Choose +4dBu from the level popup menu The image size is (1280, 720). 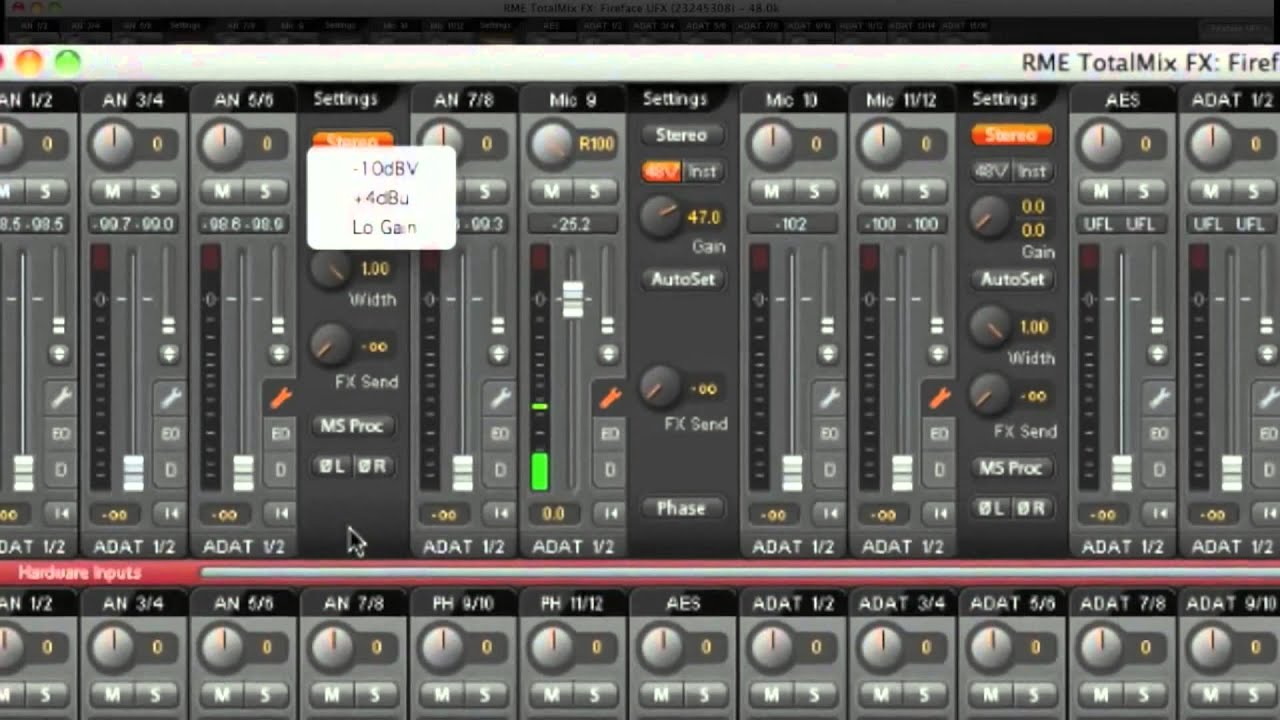382,198
